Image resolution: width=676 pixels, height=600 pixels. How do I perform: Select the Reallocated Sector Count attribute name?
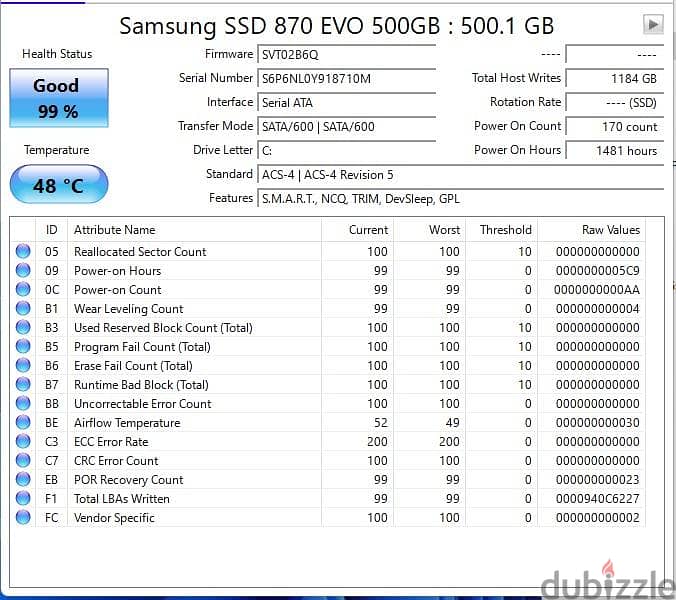(140, 251)
